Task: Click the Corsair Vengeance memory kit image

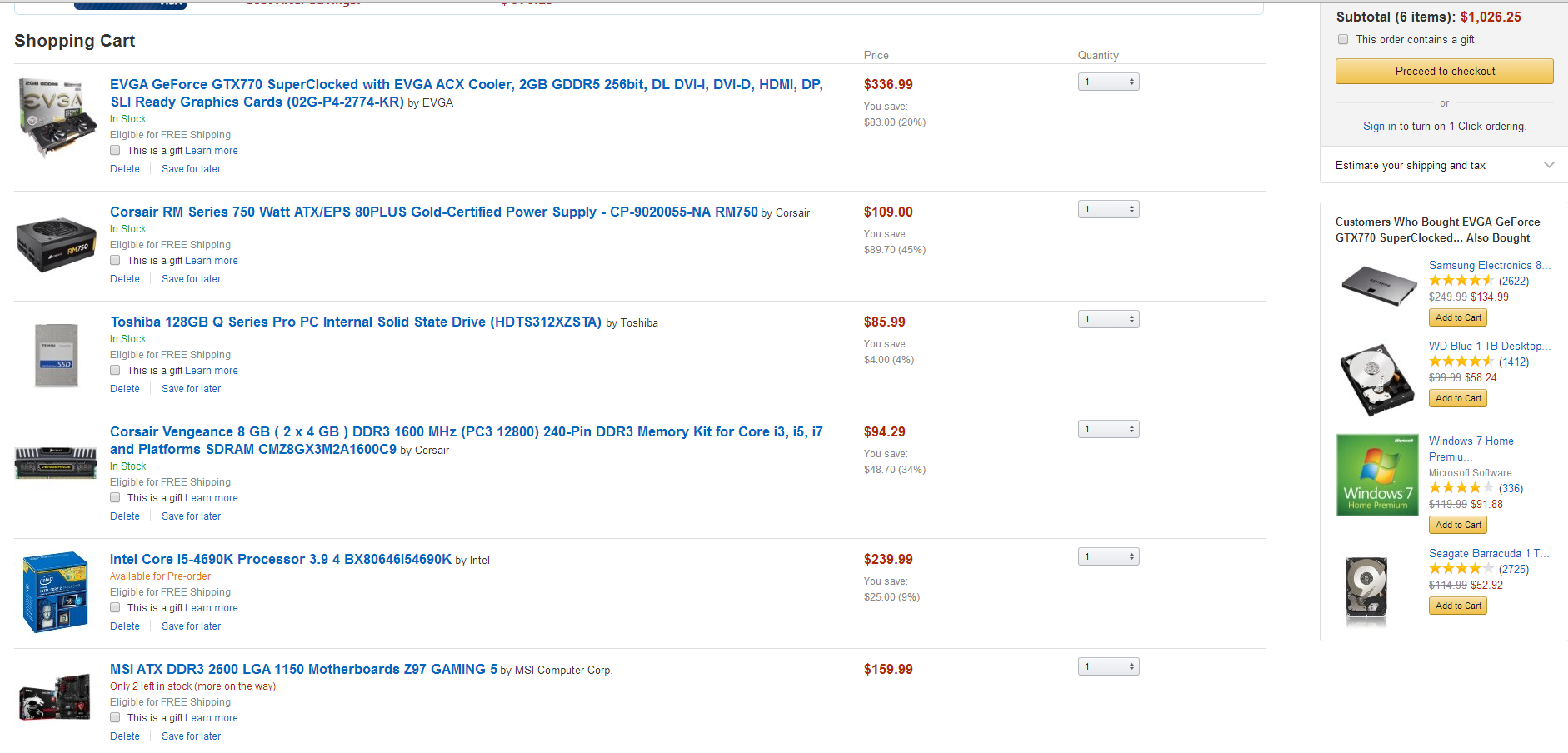Action: click(56, 462)
